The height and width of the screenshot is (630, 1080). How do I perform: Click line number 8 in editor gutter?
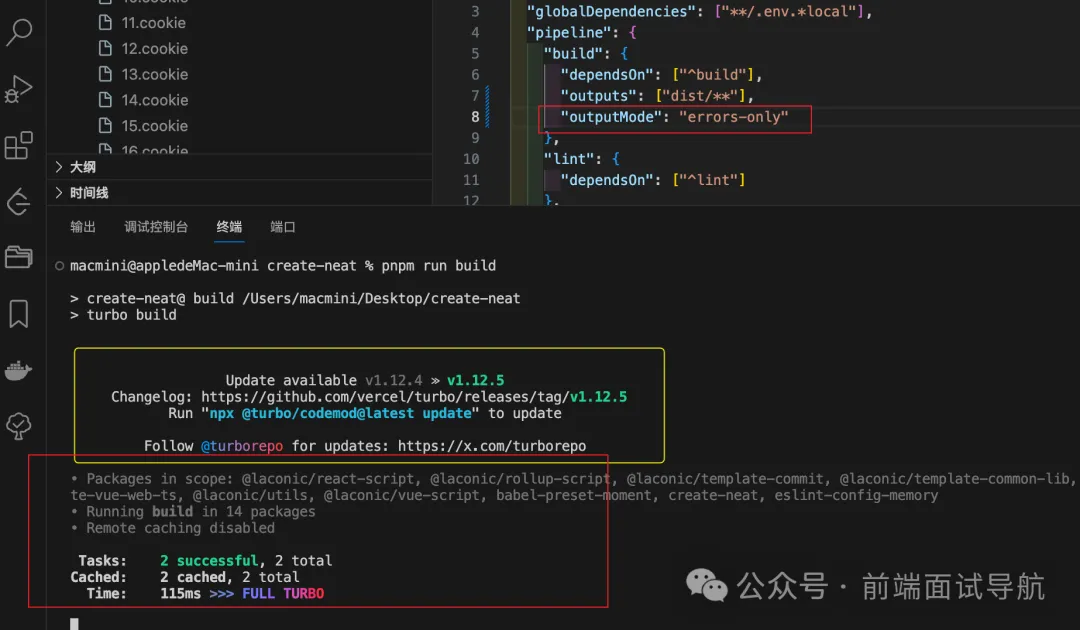click(475, 117)
